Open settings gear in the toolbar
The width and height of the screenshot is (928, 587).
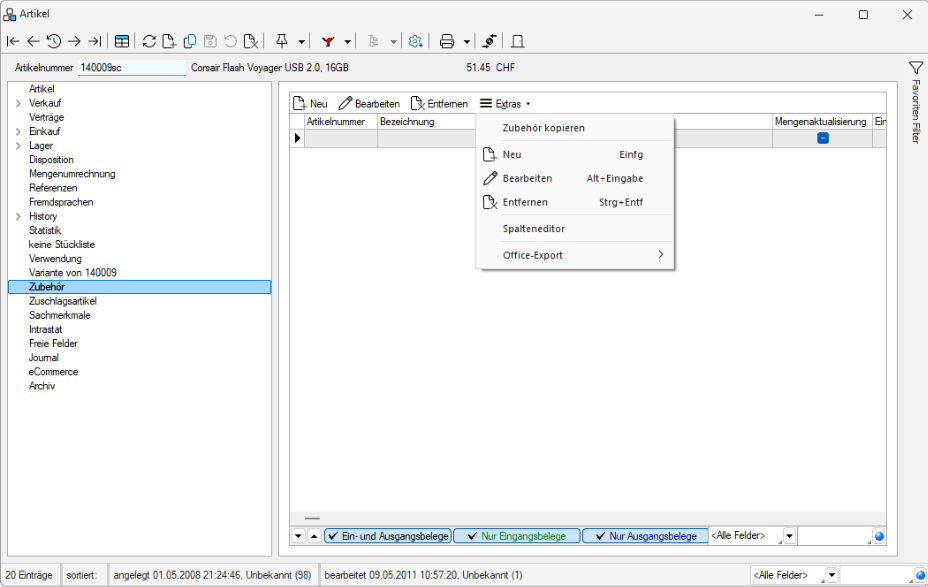tap(416, 41)
